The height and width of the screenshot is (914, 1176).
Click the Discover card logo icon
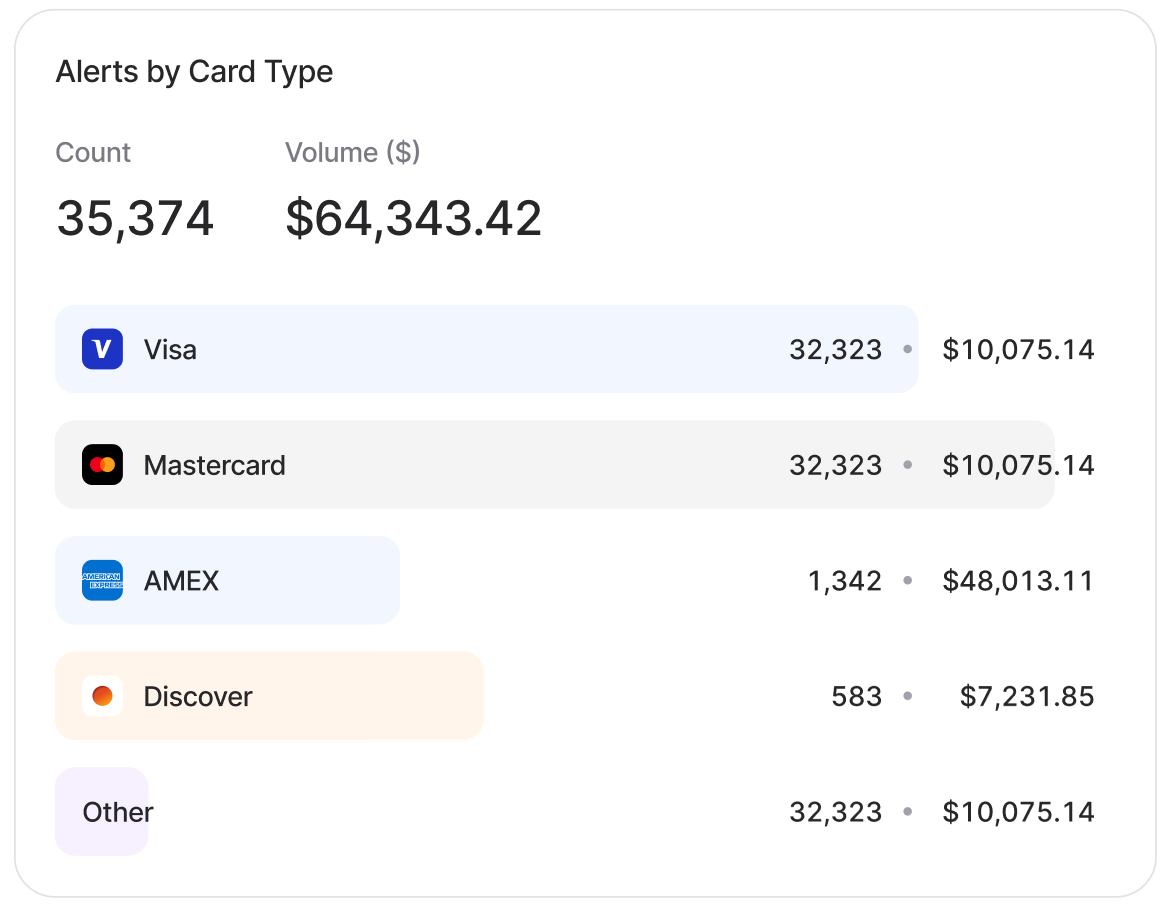(102, 696)
